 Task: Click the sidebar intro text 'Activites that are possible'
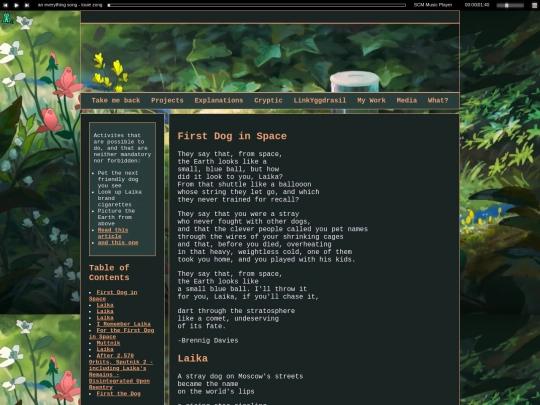(122, 148)
